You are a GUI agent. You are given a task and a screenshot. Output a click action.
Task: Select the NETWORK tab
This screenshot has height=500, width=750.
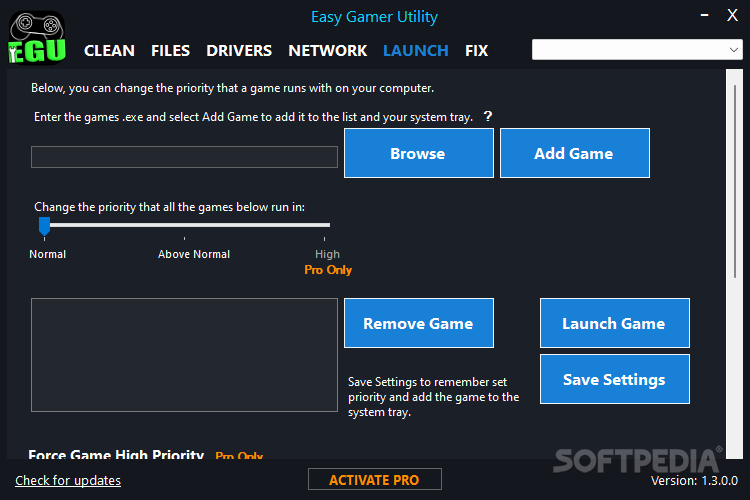[x=328, y=50]
